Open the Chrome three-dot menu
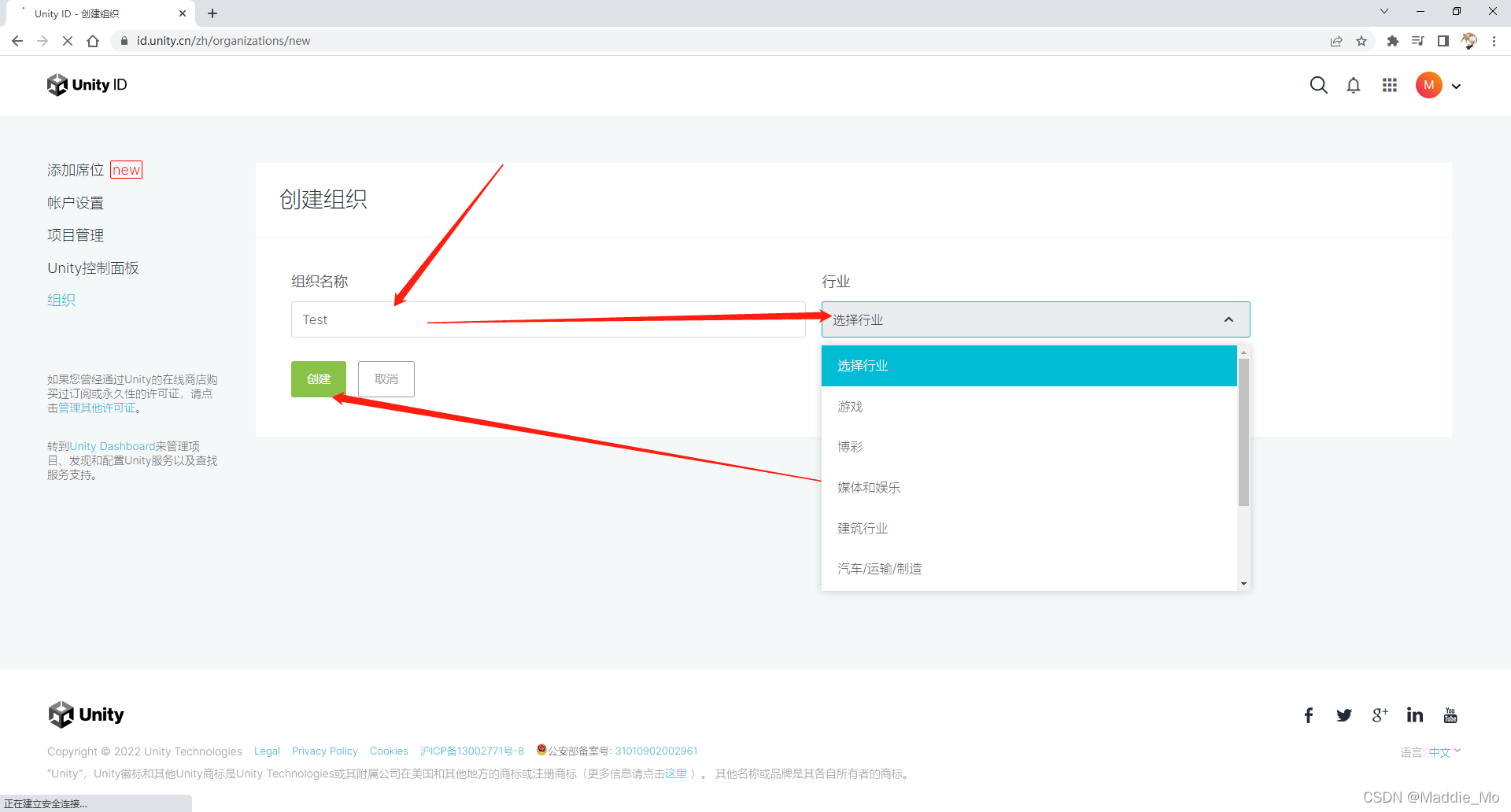Viewport: 1511px width, 812px height. pyautogui.click(x=1494, y=41)
